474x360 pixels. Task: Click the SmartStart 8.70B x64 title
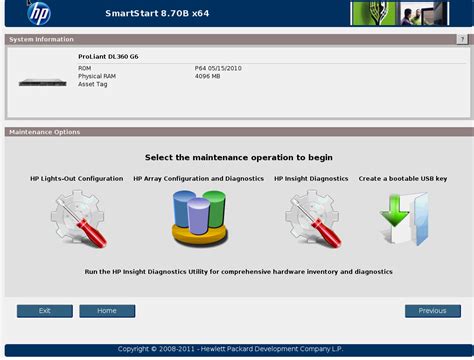pos(157,13)
